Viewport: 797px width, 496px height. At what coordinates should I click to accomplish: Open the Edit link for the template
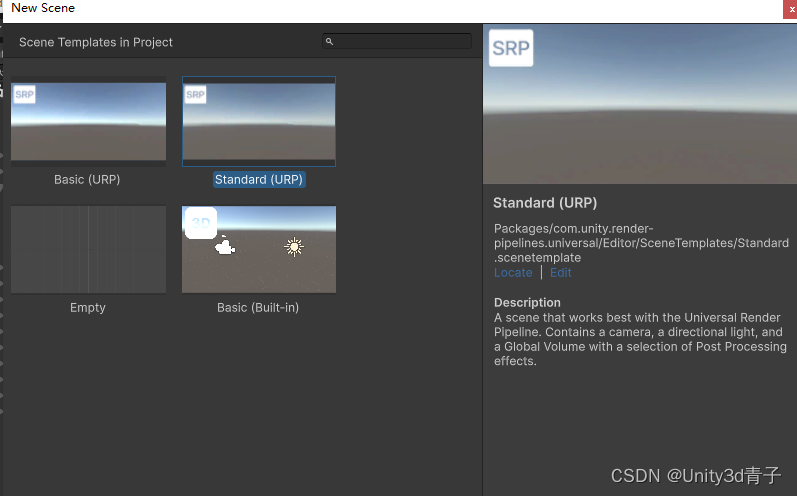[x=561, y=272]
